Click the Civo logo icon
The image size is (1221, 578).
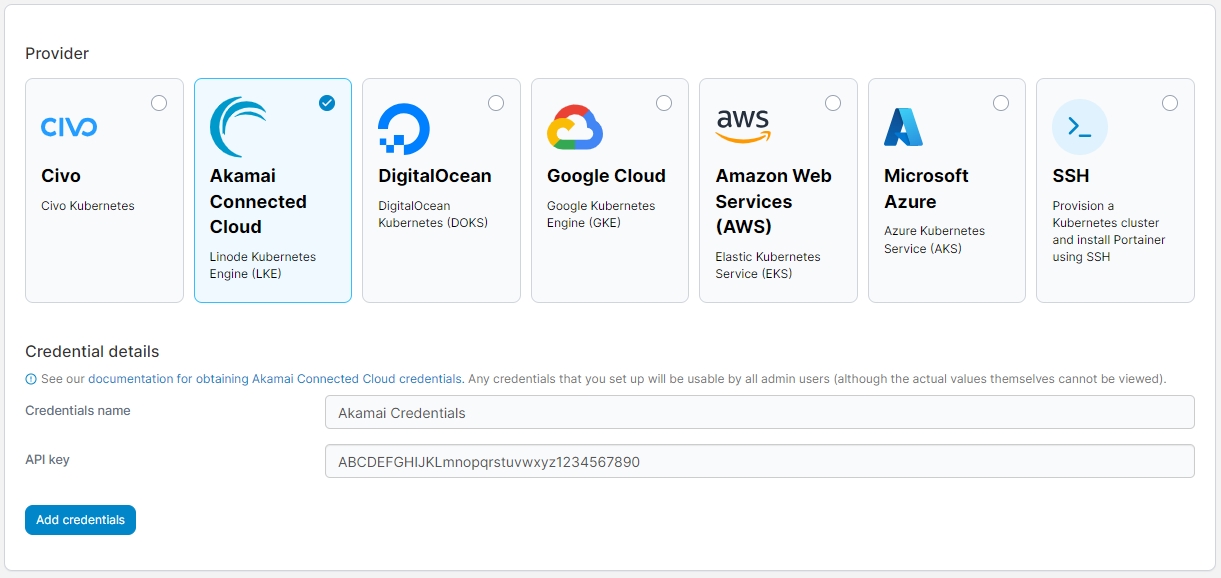pos(69,127)
